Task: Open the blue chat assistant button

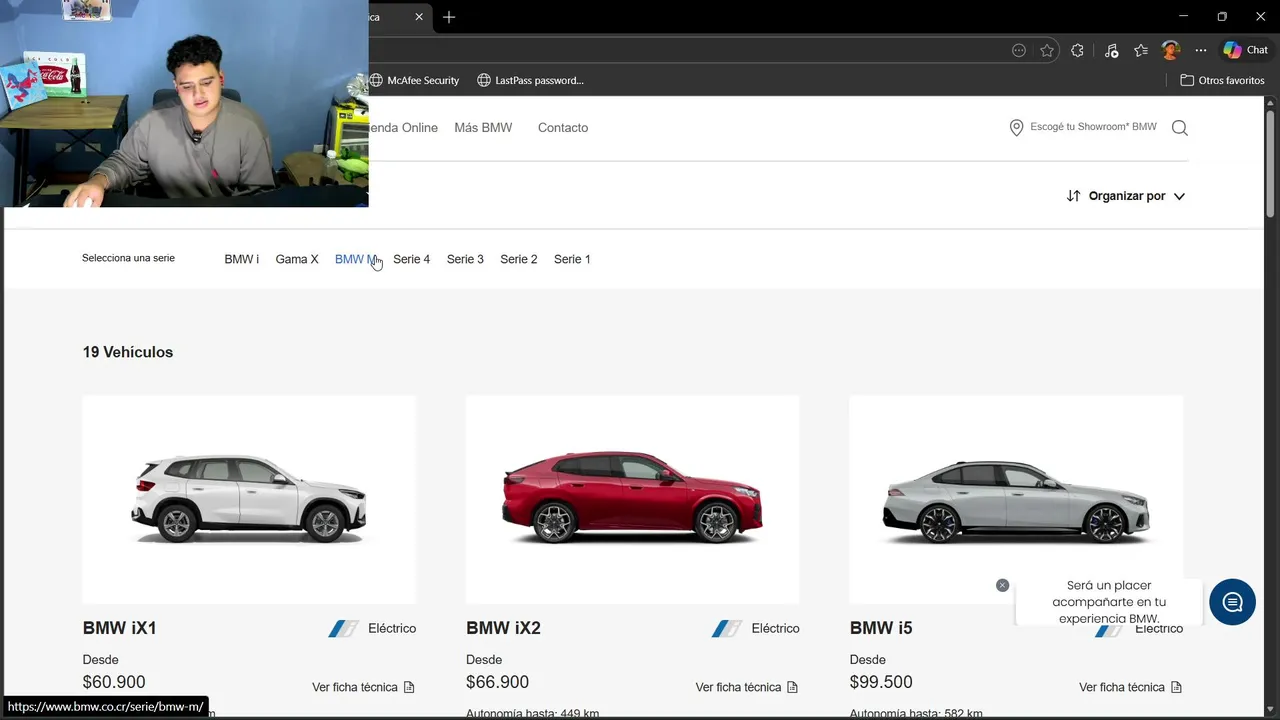Action: (x=1232, y=602)
